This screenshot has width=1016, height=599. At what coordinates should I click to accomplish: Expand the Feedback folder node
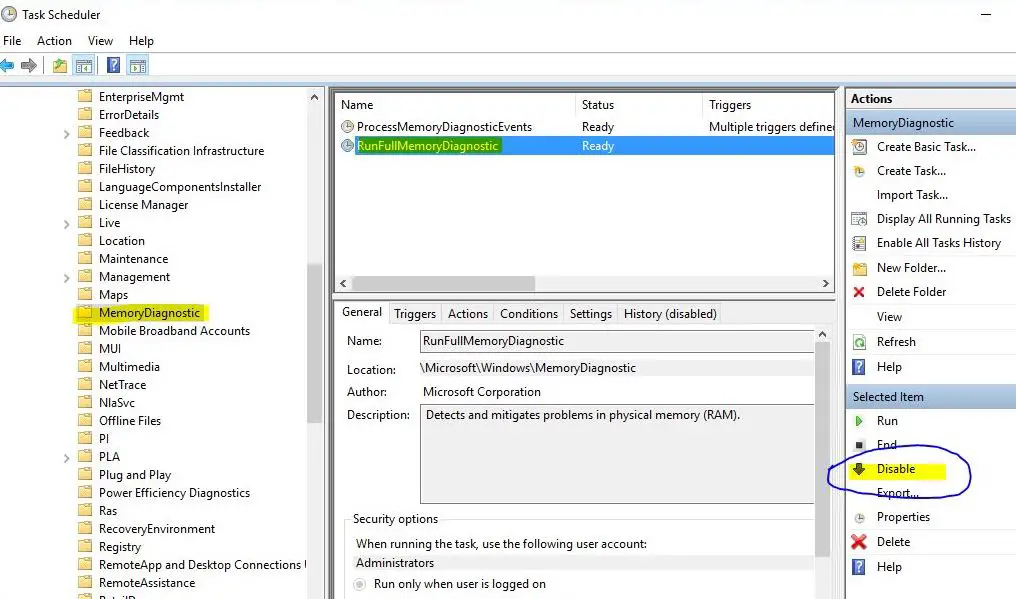(x=66, y=134)
